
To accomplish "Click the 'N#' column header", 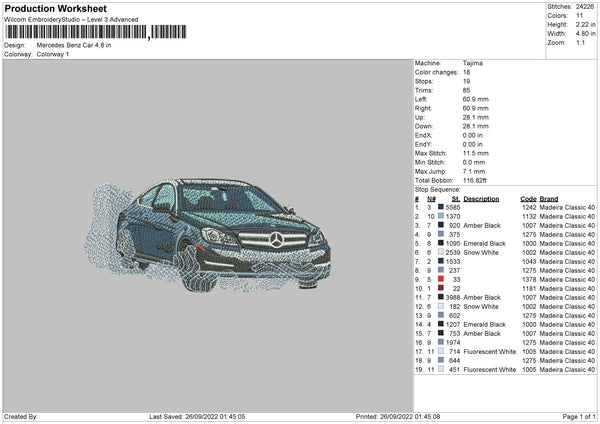I will coord(431,199).
